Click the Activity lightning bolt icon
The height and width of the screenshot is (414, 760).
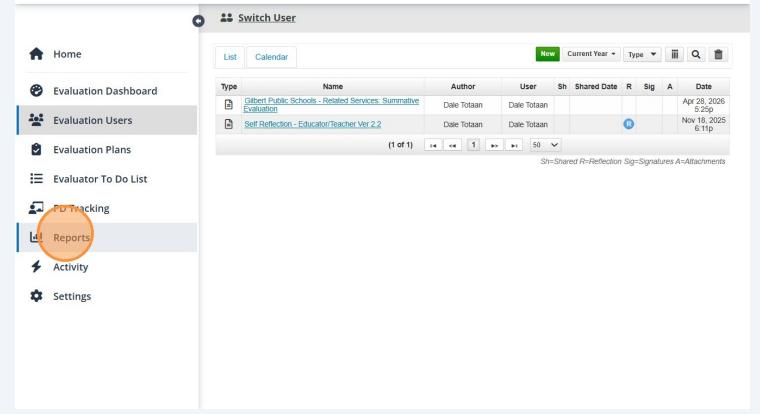click(x=36, y=267)
